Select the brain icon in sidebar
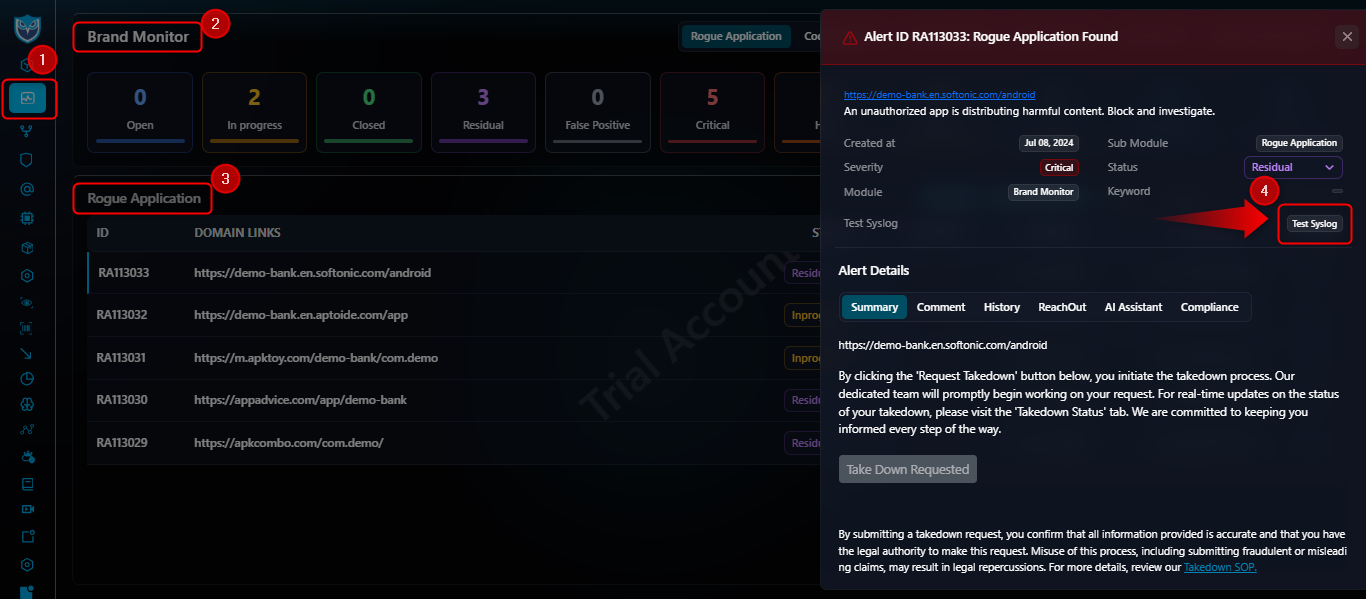The width and height of the screenshot is (1366, 599). (27, 405)
